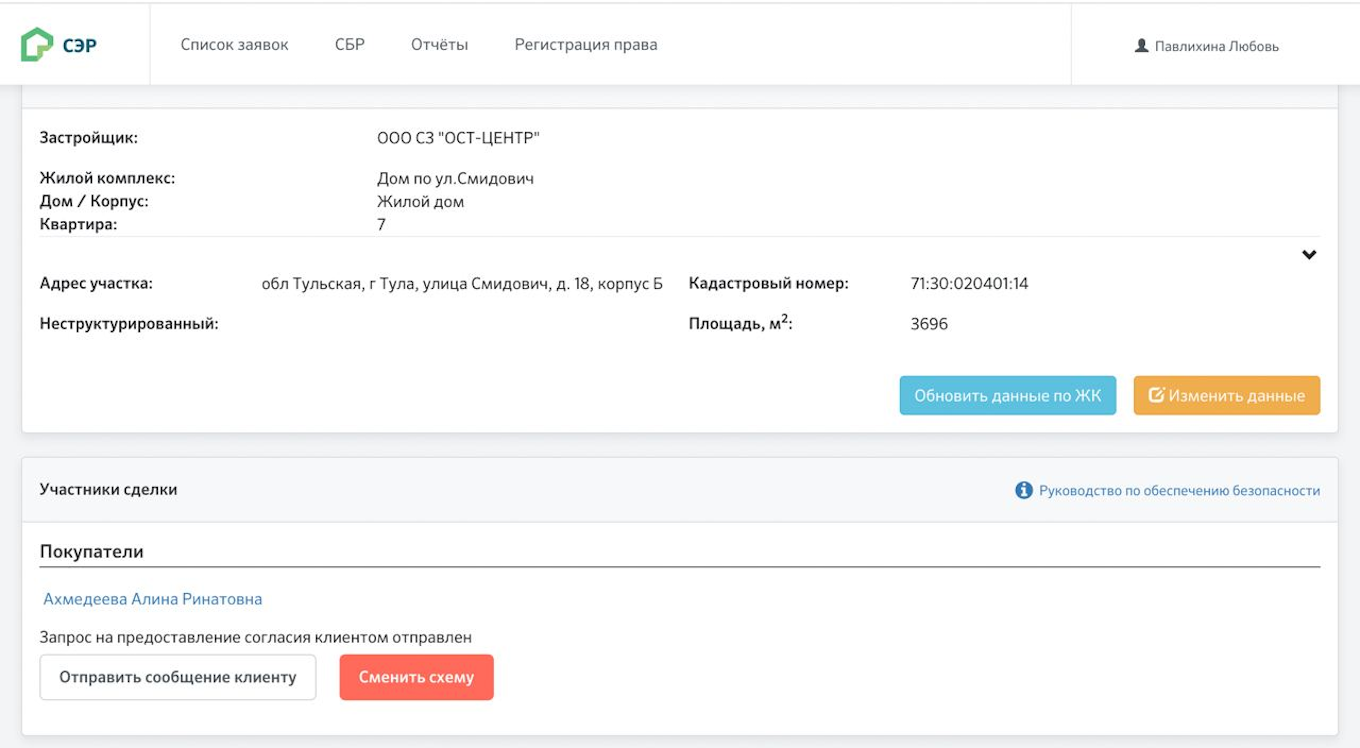Open Павлихина Любовь user menu
Viewport: 1360px width, 748px height.
(x=1207, y=46)
